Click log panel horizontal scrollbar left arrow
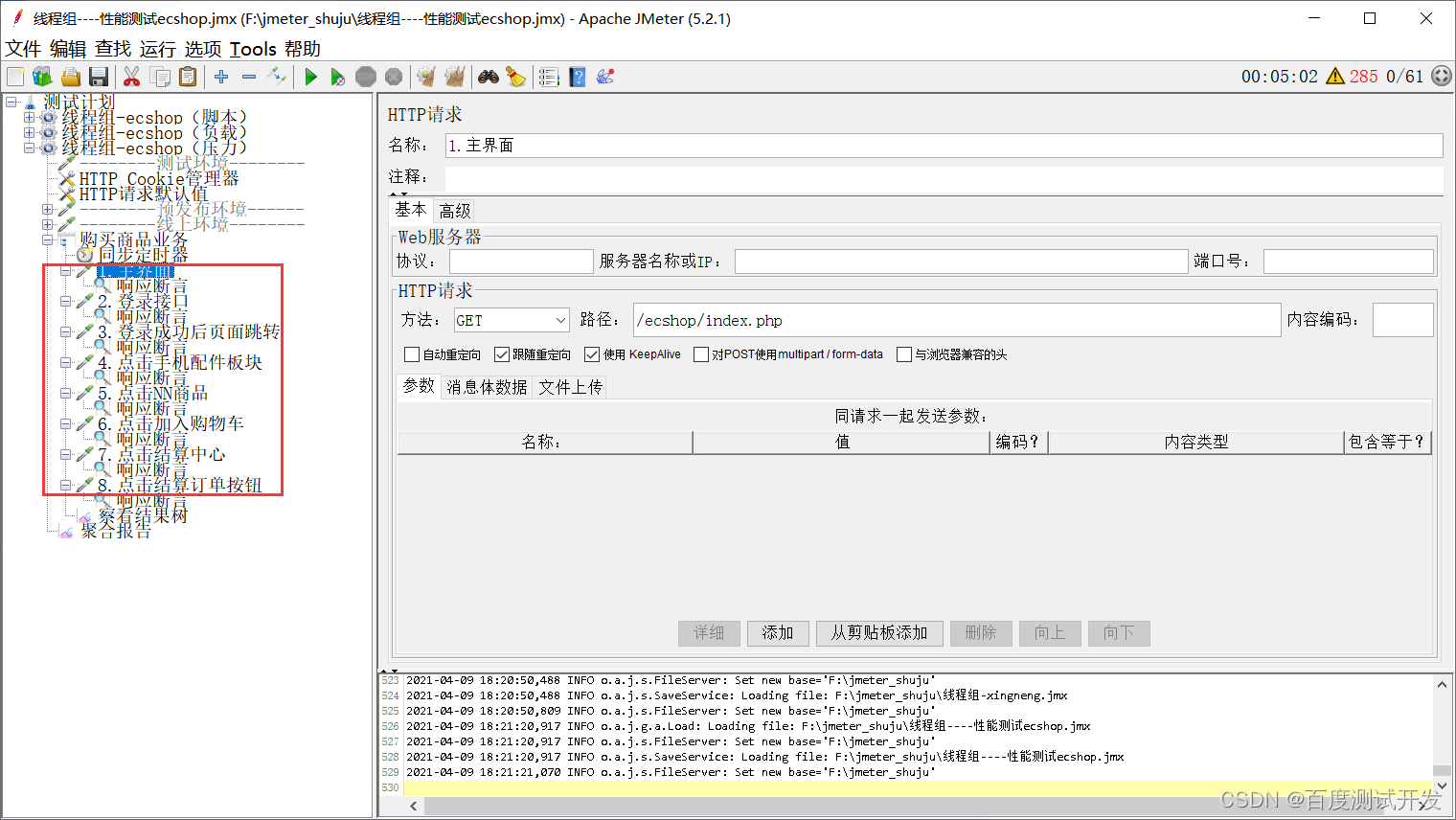The height and width of the screenshot is (820, 1456). point(414,807)
